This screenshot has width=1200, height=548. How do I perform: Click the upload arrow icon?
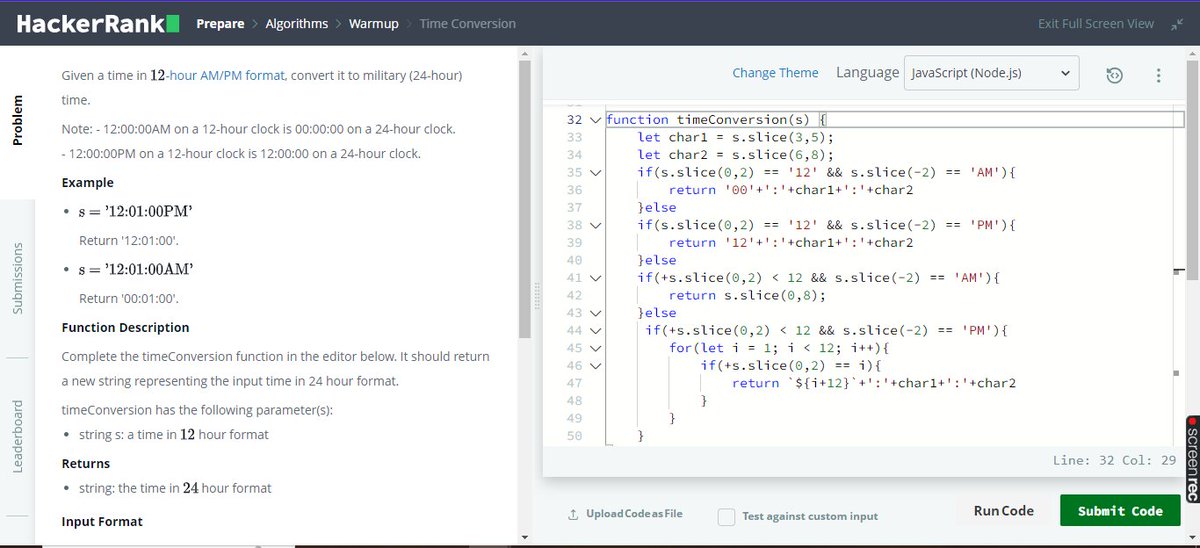[573, 514]
